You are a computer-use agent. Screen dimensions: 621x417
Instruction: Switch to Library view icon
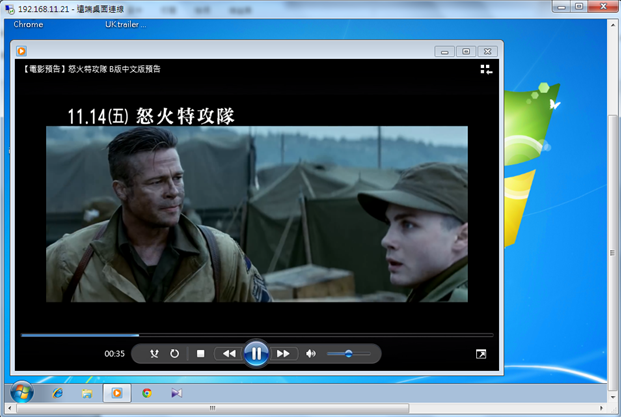point(486,70)
